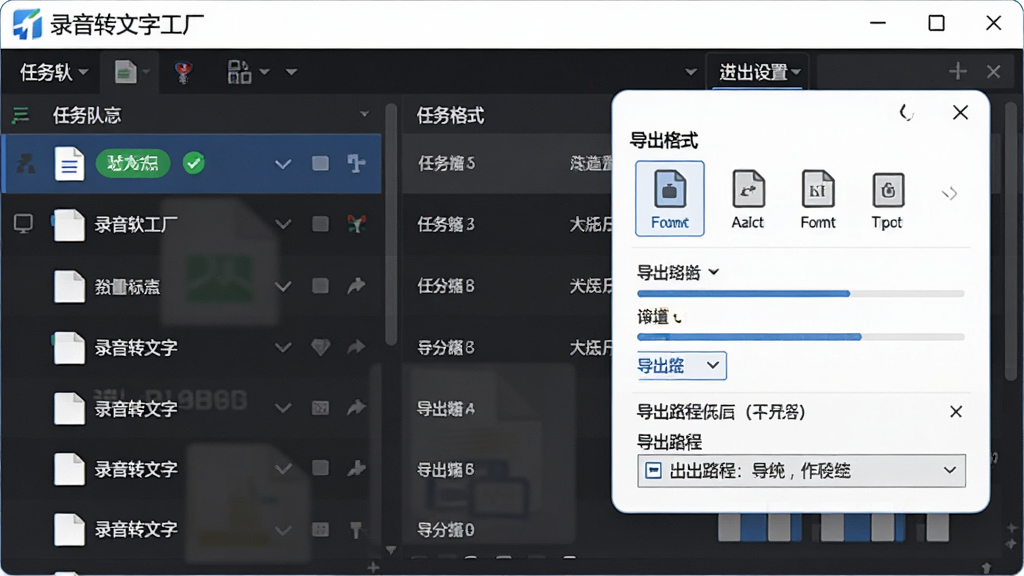Toggle the square box in the highlighted row
This screenshot has height=576, width=1024.
[320, 163]
